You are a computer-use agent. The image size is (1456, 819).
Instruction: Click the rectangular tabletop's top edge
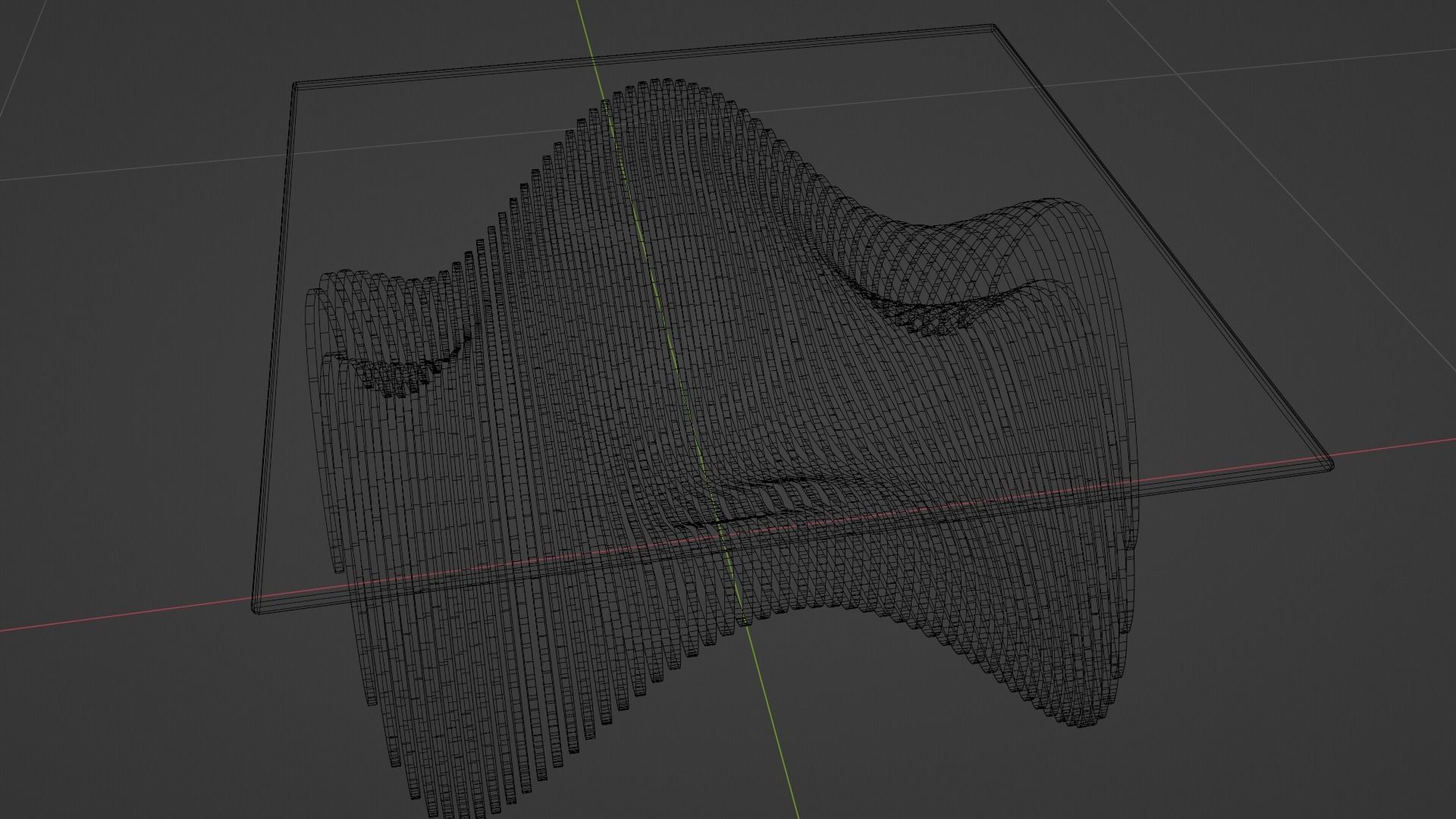(x=645, y=55)
